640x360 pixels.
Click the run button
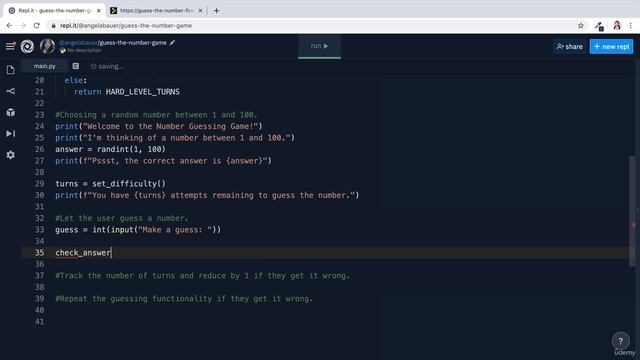(320, 46)
